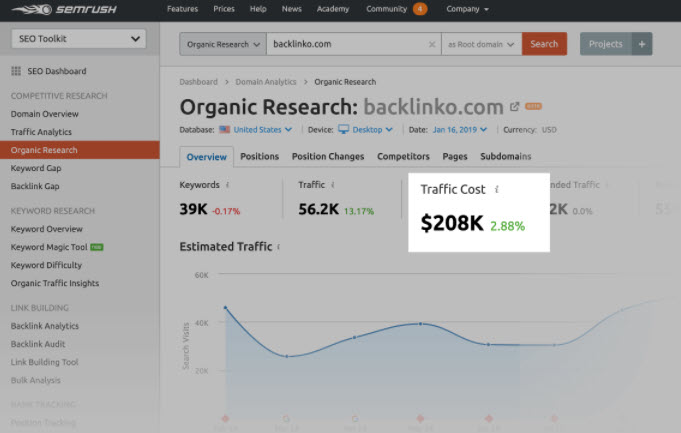Select Organic Research in sidebar
The height and width of the screenshot is (433, 681).
pos(80,150)
